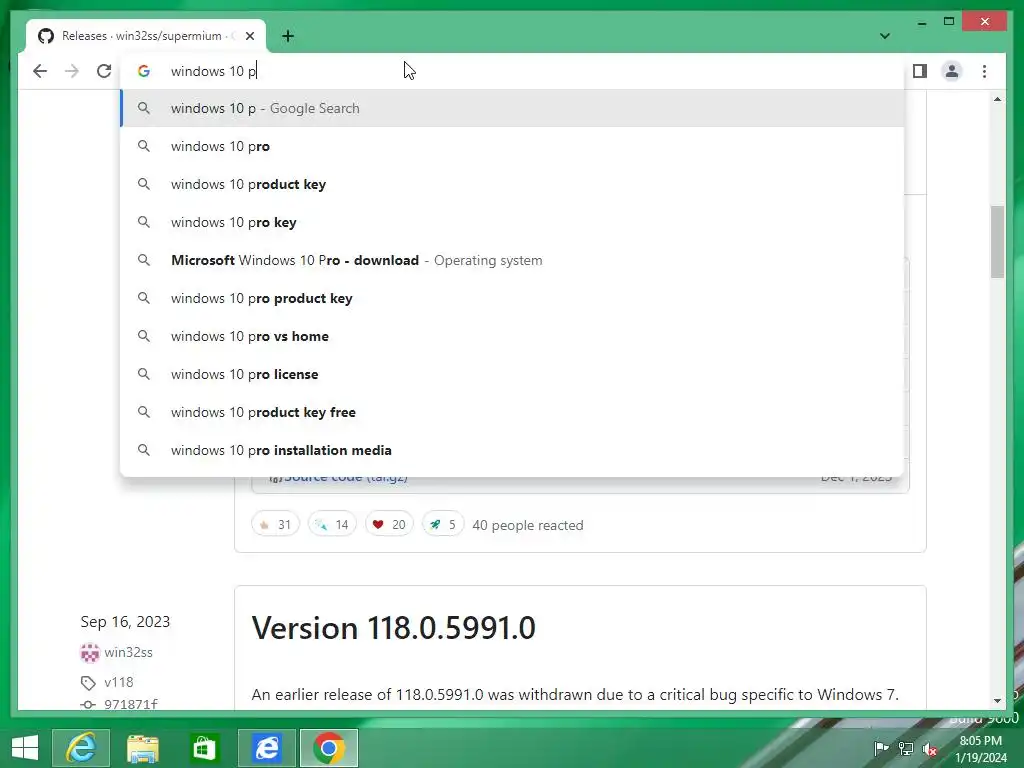Choose 'windows 10 p - Google Search' suggestion
Image resolution: width=1024 pixels, height=768 pixels.
512,108
